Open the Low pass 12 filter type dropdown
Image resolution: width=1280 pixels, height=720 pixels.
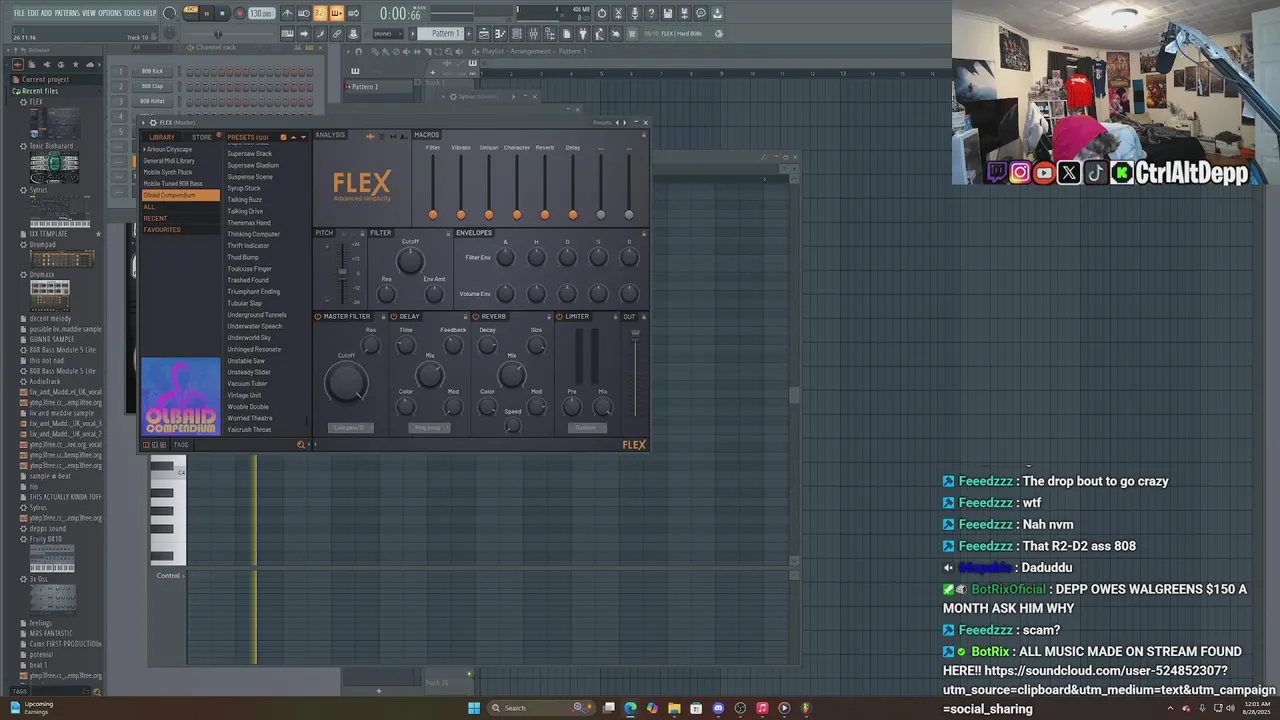click(350, 428)
